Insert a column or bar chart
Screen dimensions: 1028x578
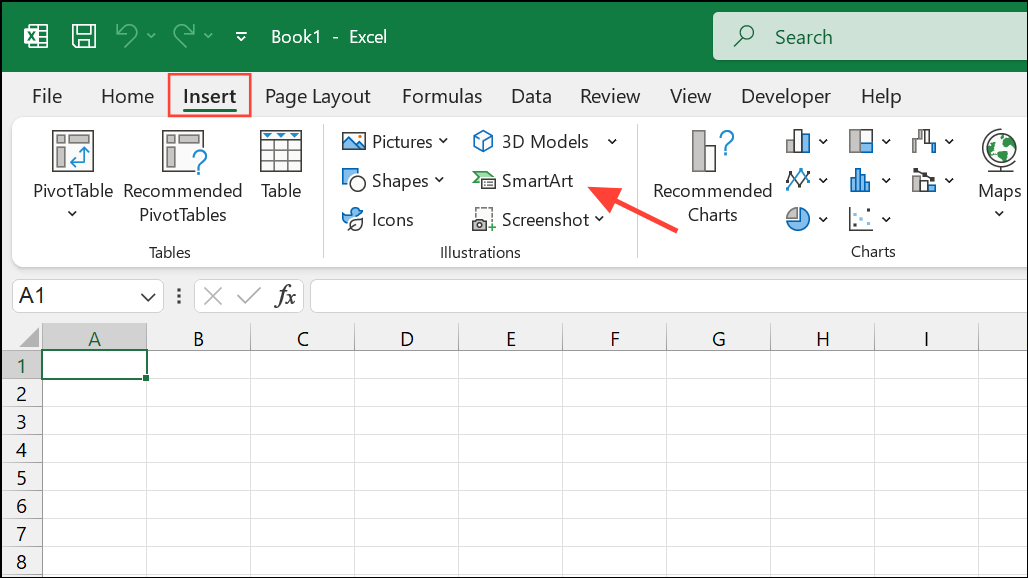tap(800, 140)
